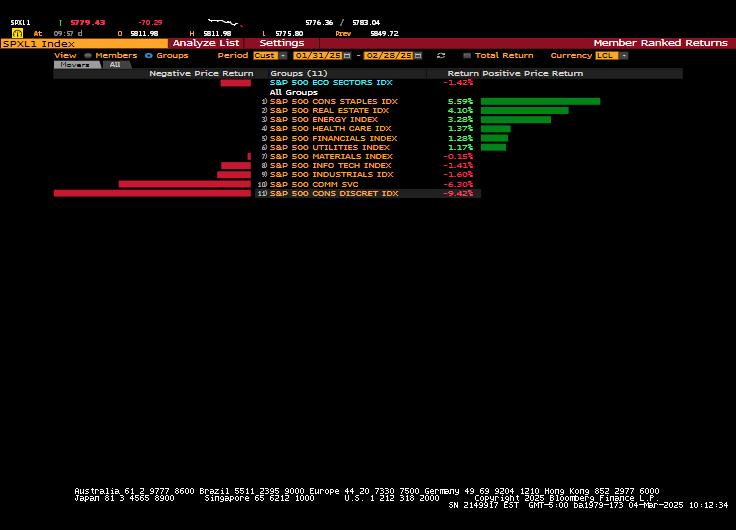Viewport: 736px width, 530px height.
Task: Open calendar picker for end date 02/28/25
Action: (x=418, y=55)
